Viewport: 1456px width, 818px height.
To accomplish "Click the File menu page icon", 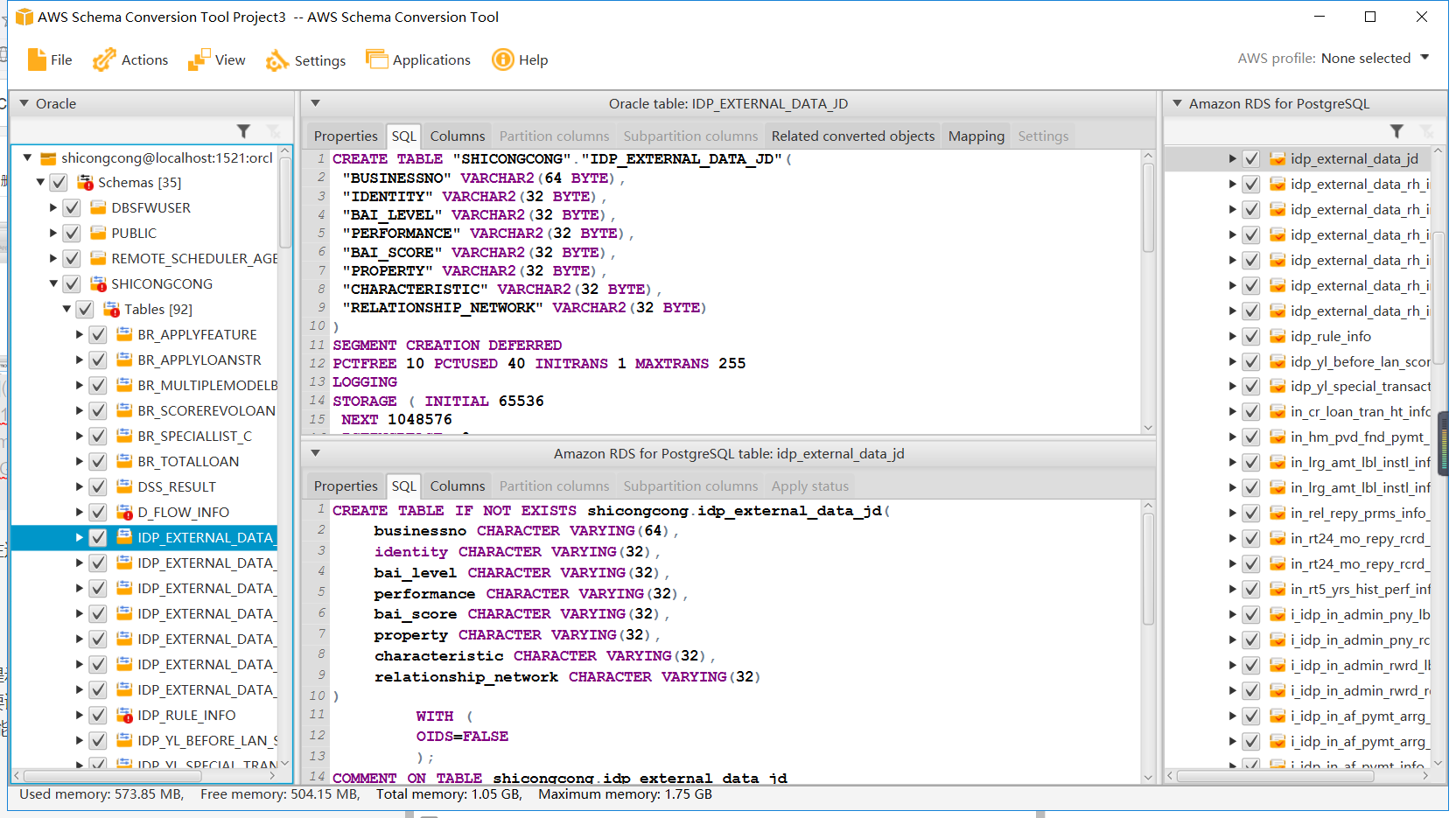I will click(x=37, y=59).
